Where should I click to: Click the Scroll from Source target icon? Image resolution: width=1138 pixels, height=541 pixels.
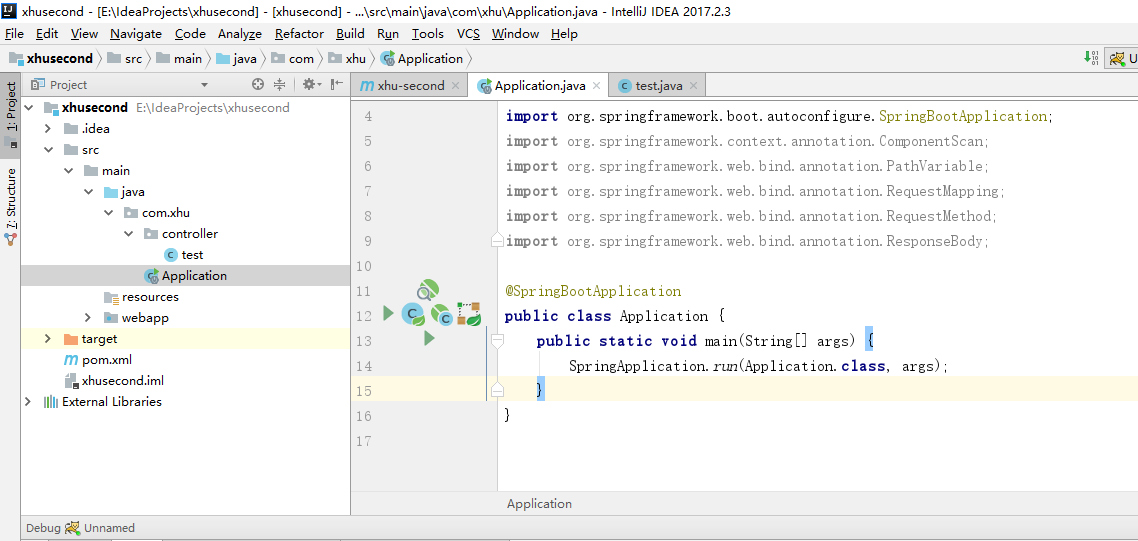pyautogui.click(x=258, y=85)
